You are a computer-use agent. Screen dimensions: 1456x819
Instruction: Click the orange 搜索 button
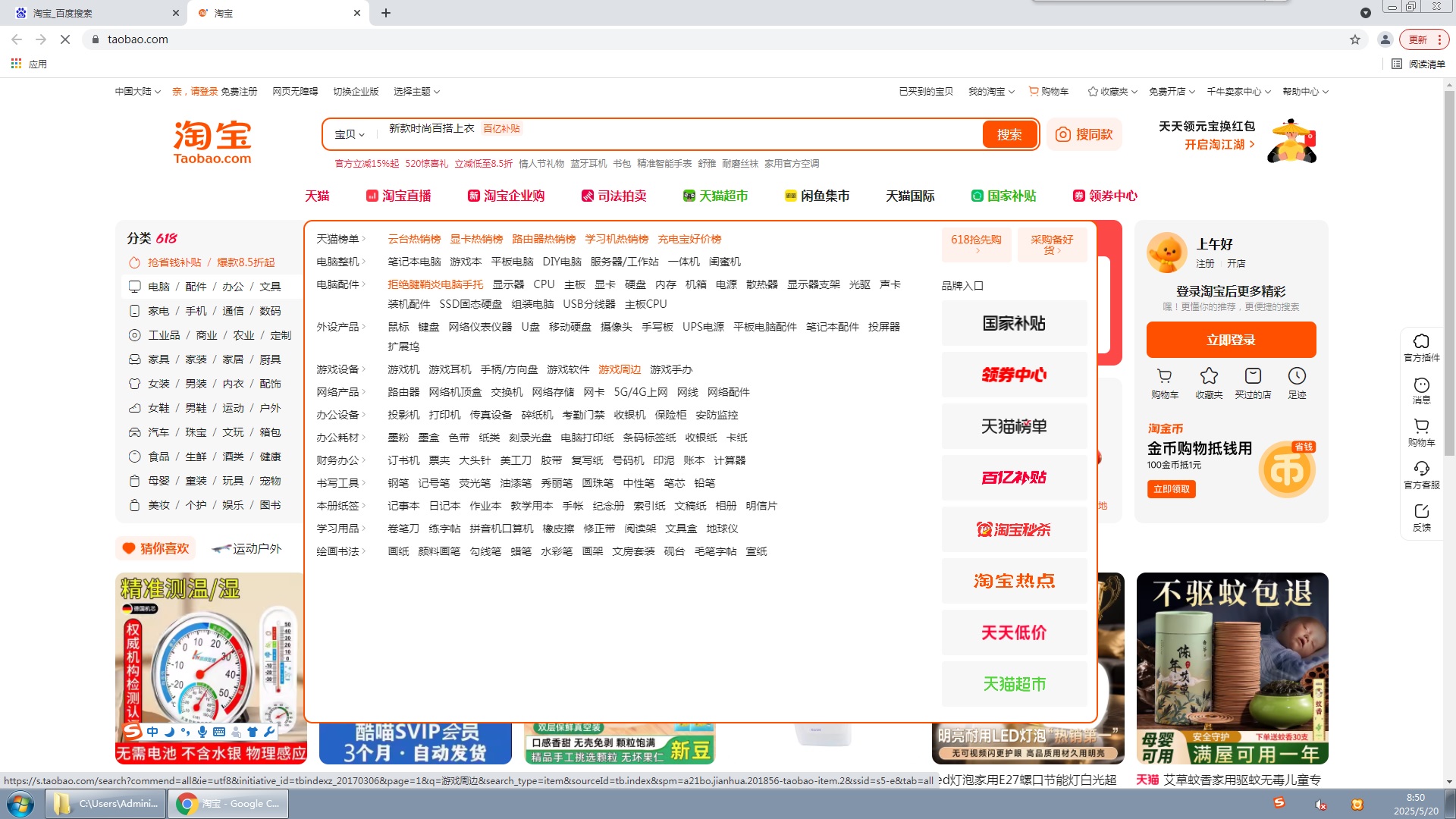click(1009, 134)
